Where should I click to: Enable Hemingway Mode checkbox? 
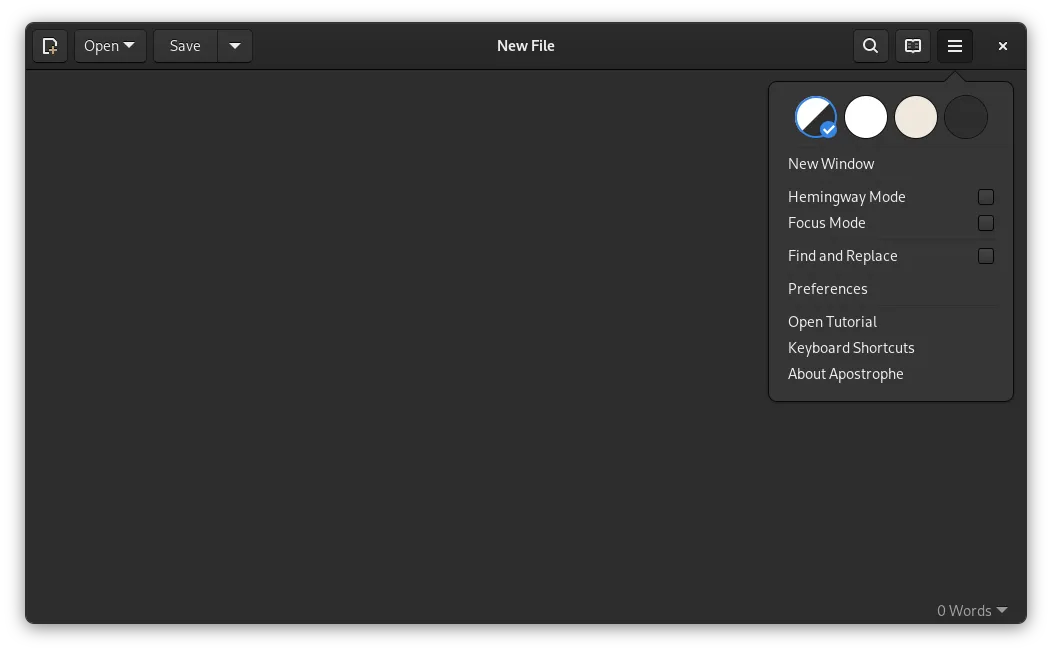pos(985,197)
